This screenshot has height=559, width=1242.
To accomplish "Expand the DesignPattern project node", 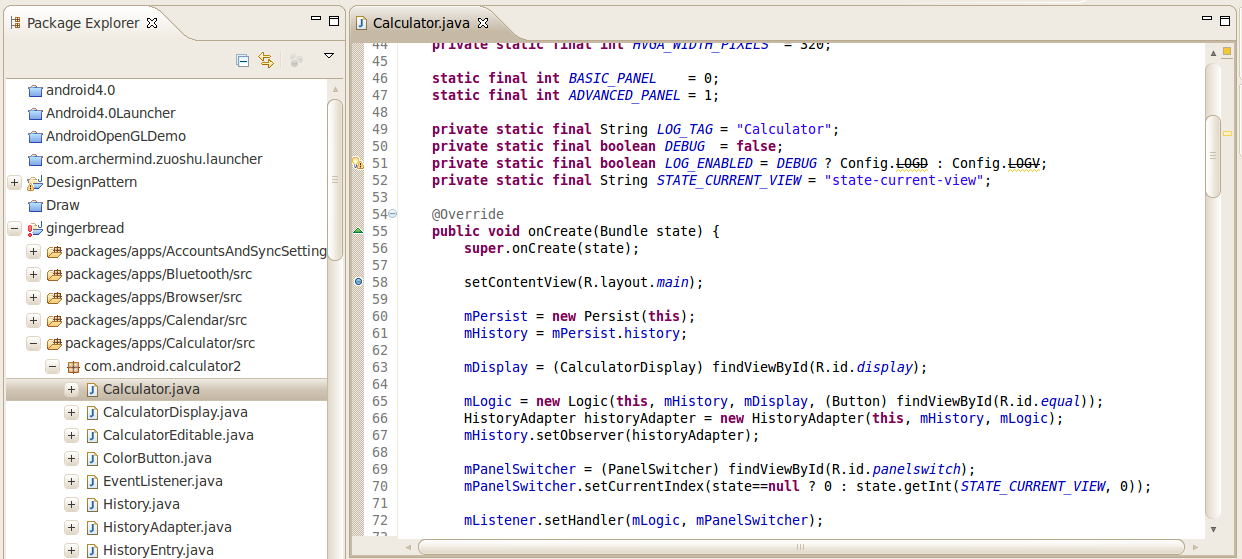I will (x=14, y=182).
